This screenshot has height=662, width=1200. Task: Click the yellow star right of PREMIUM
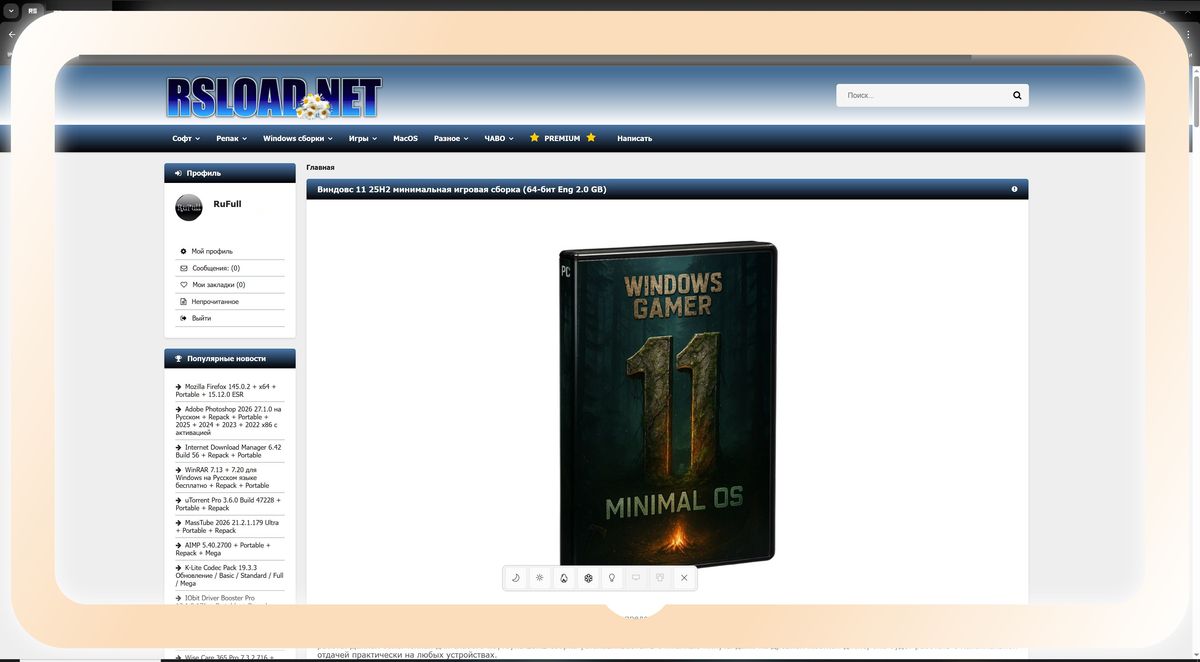click(591, 138)
